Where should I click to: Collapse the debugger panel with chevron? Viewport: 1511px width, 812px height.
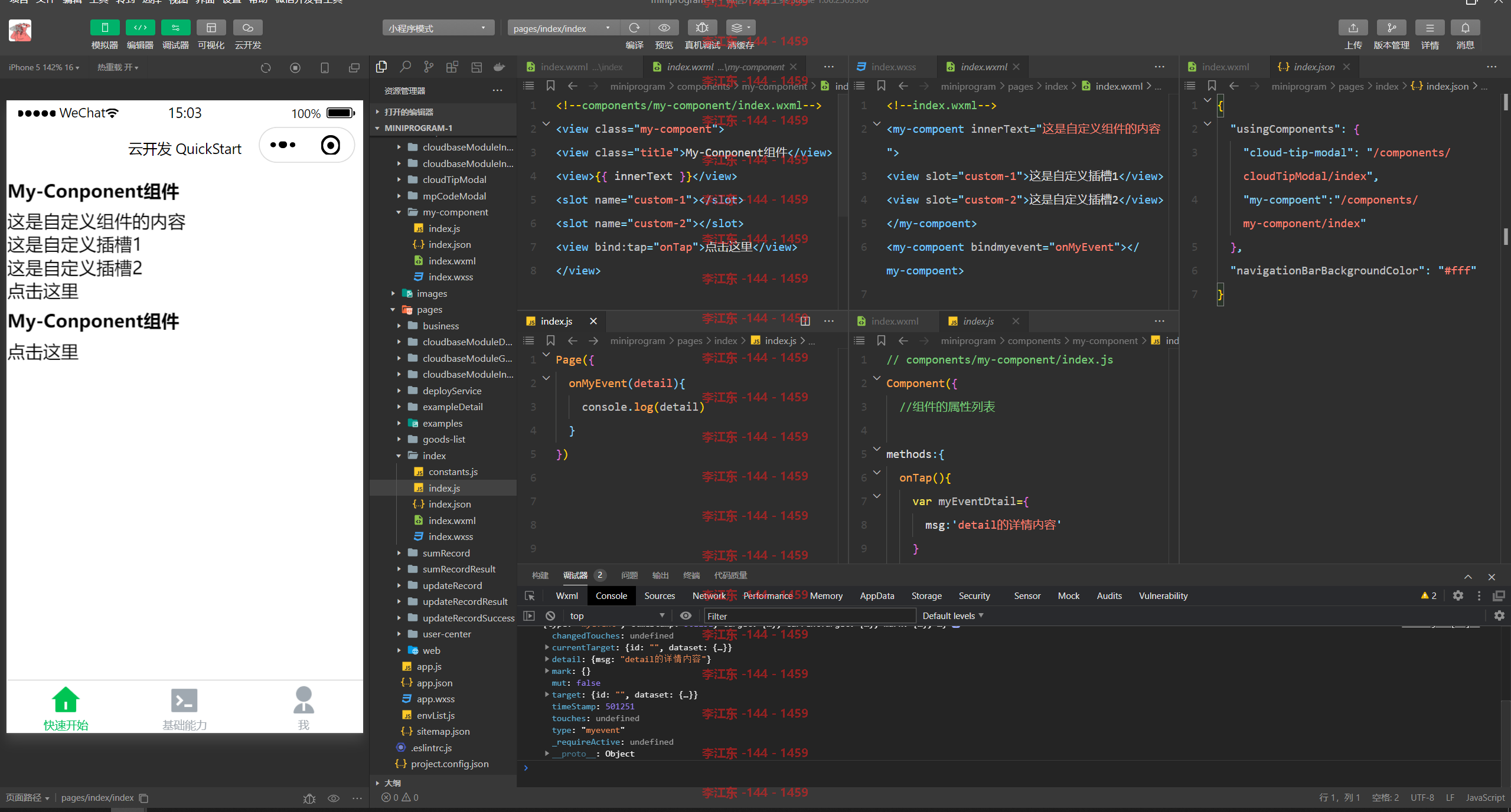[1468, 577]
